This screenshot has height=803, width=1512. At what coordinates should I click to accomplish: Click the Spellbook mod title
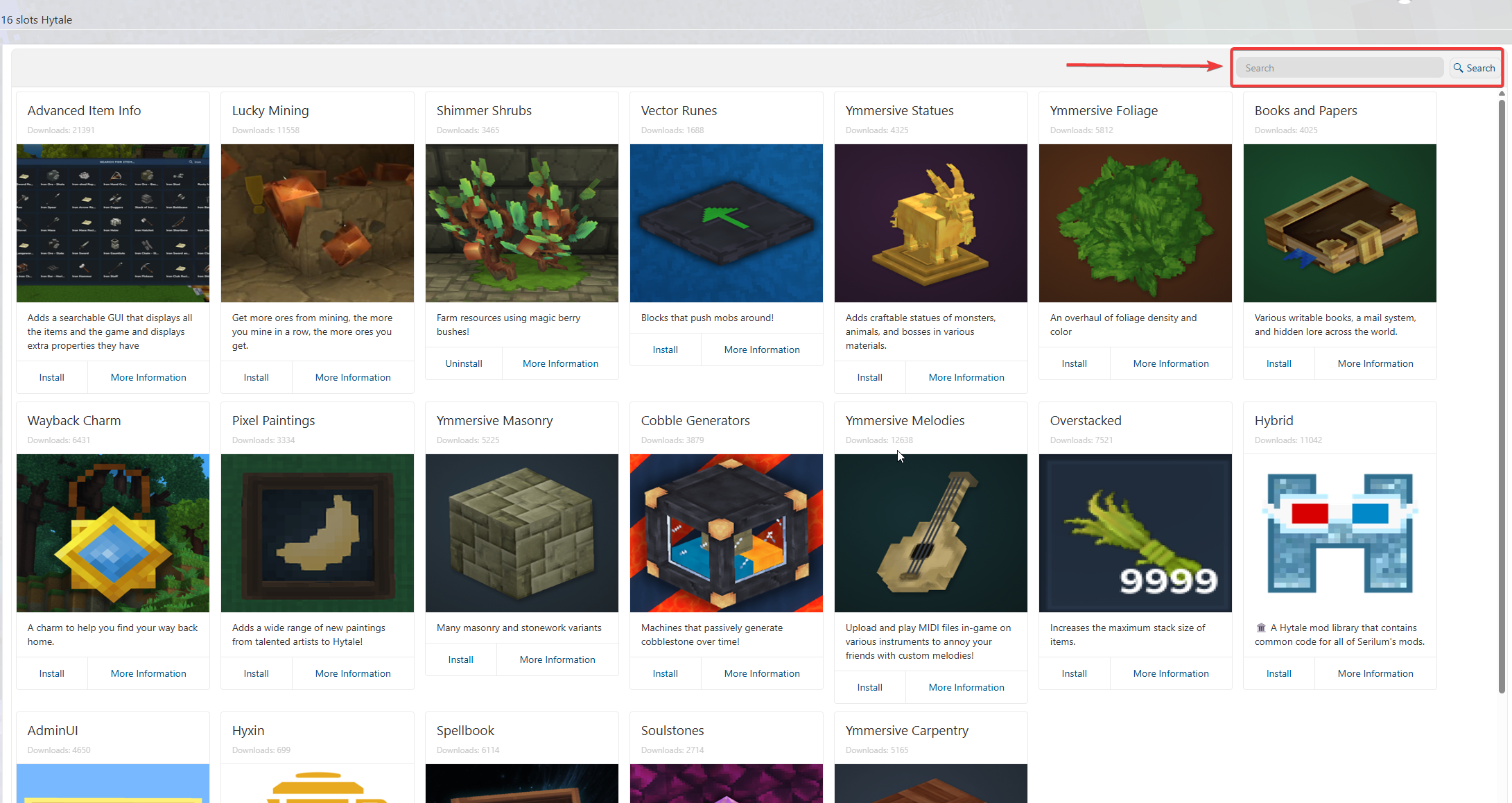[465, 730]
